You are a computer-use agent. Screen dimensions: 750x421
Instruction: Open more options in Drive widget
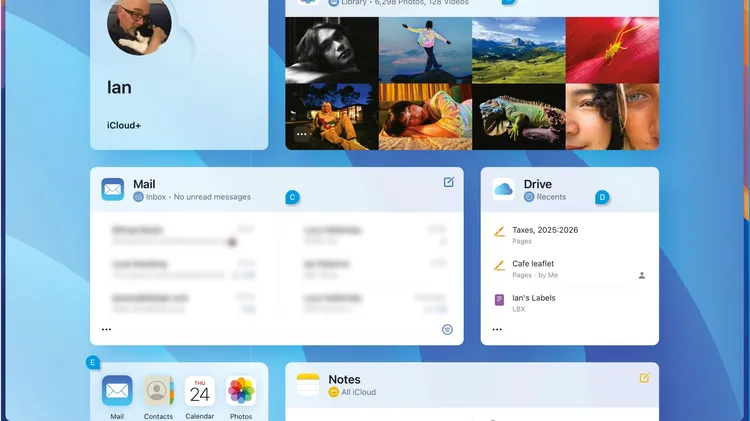[497, 329]
